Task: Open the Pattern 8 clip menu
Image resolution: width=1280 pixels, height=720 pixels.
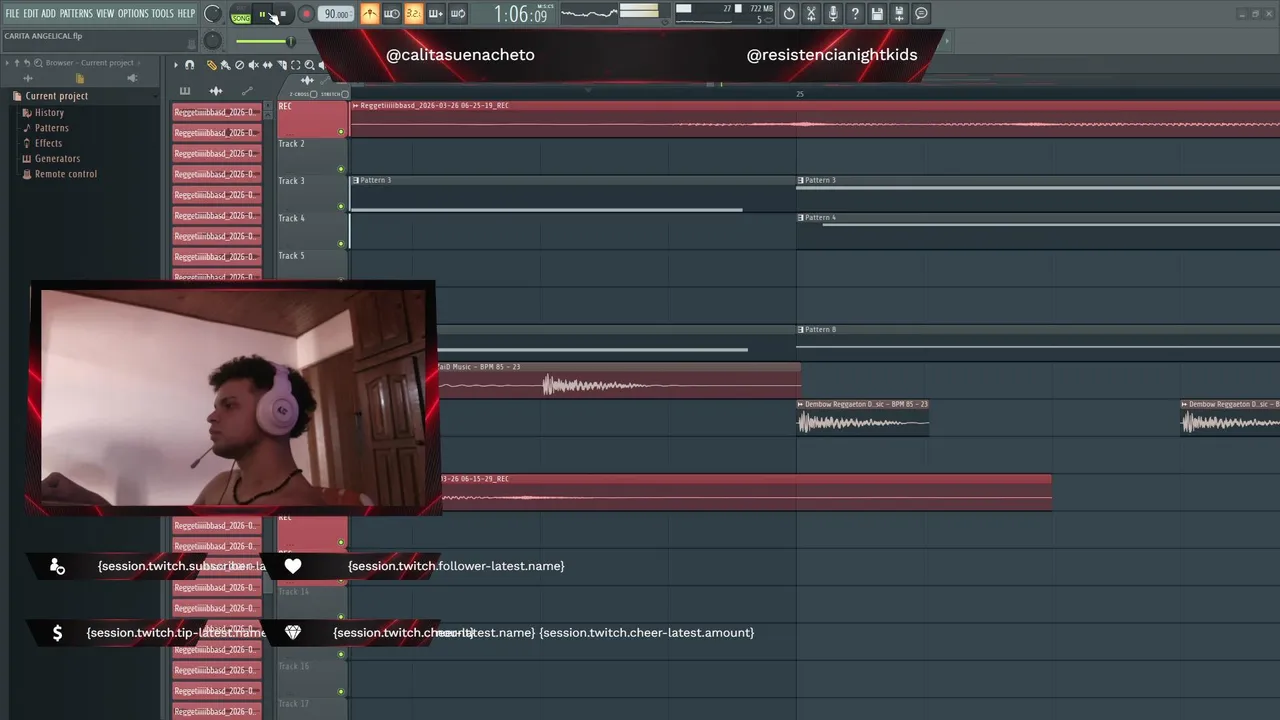Action: [x=801, y=329]
